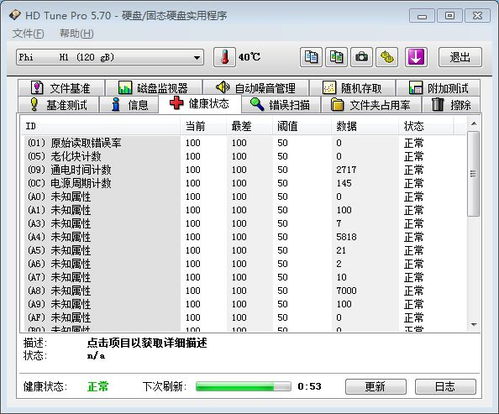Image resolution: width=499 pixels, height=414 pixels.
Task: Switch to the 信息 tab
Action: tap(129, 105)
